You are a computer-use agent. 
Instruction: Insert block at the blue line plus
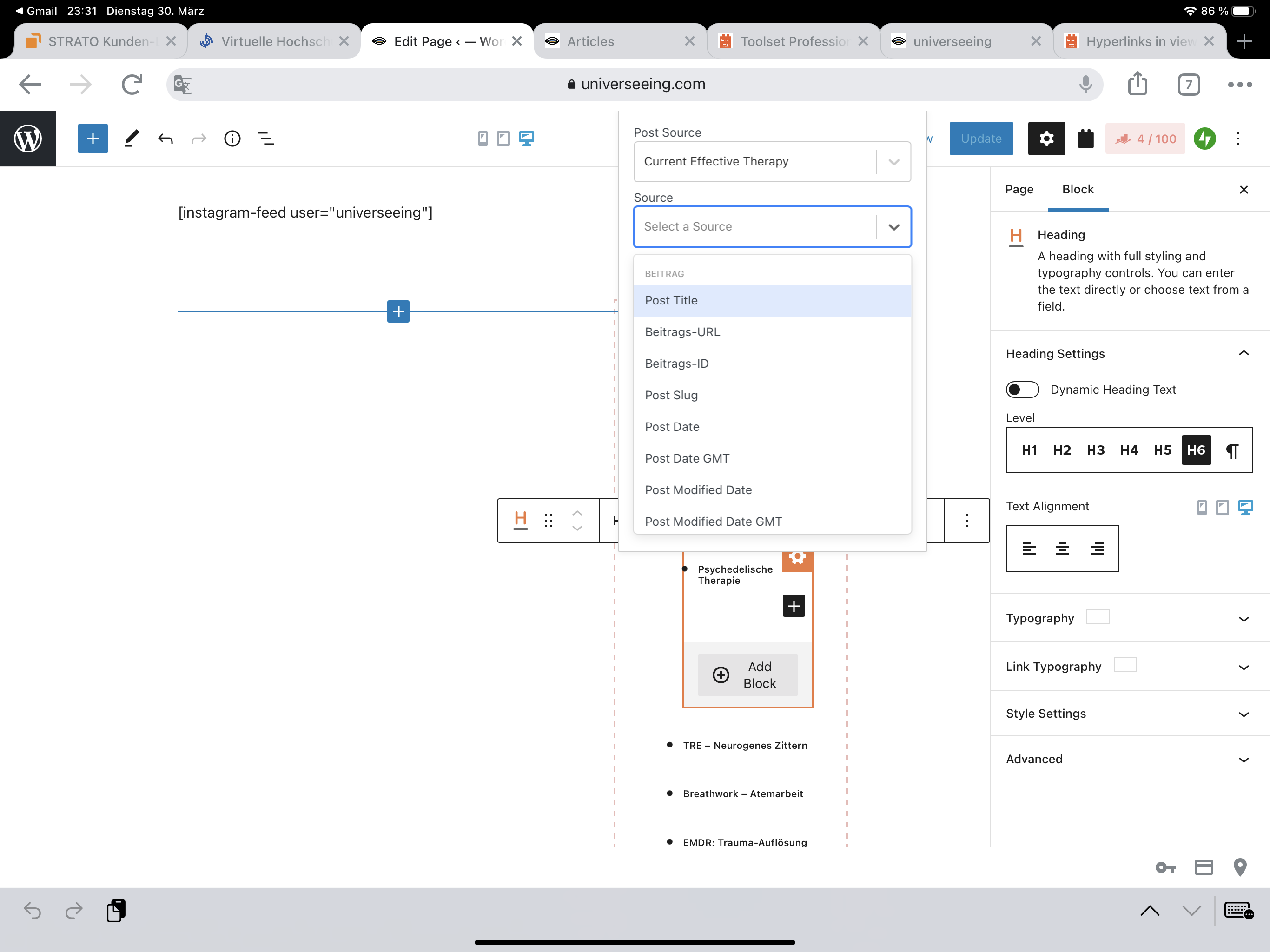[x=398, y=311]
